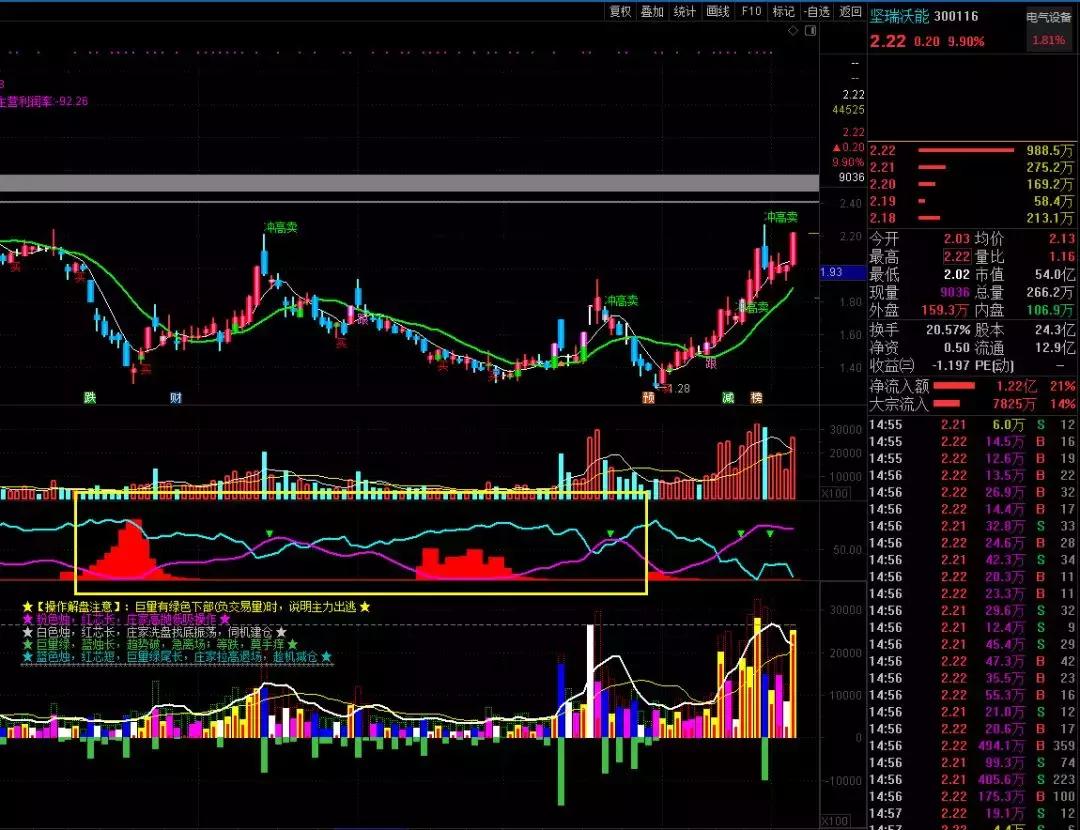Screen dimensions: 1080x830
Task: Click the 2.22 order row with 988.5万
Action: click(x=971, y=150)
